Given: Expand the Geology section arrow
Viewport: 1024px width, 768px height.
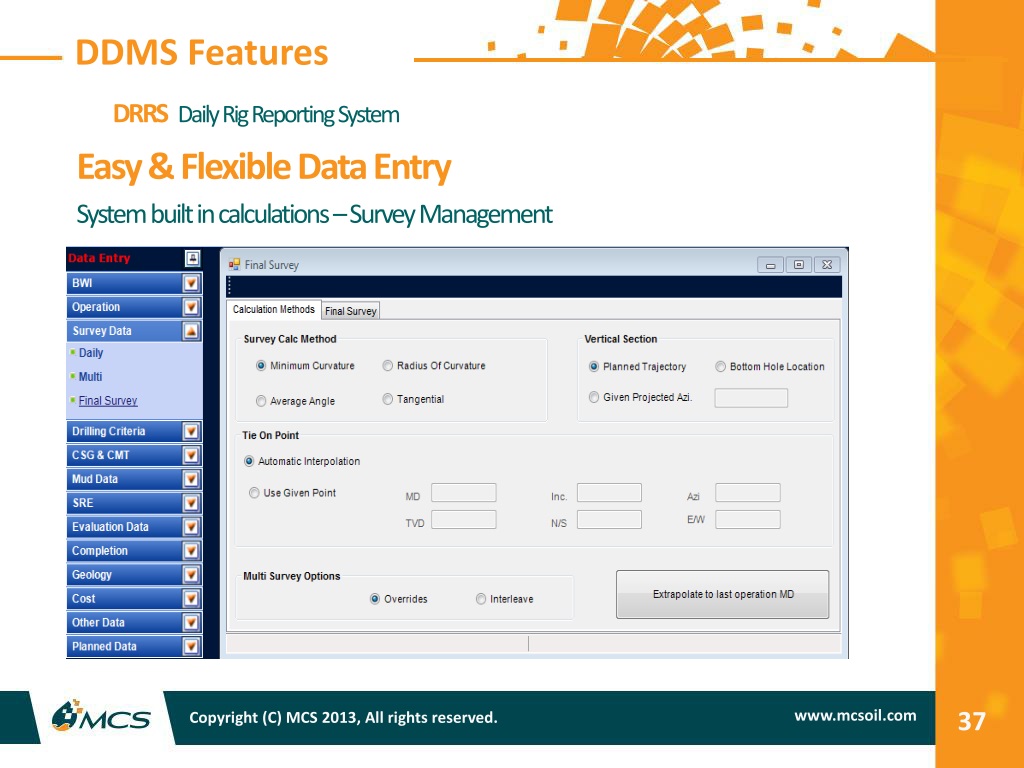Looking at the screenshot, I should 191,575.
